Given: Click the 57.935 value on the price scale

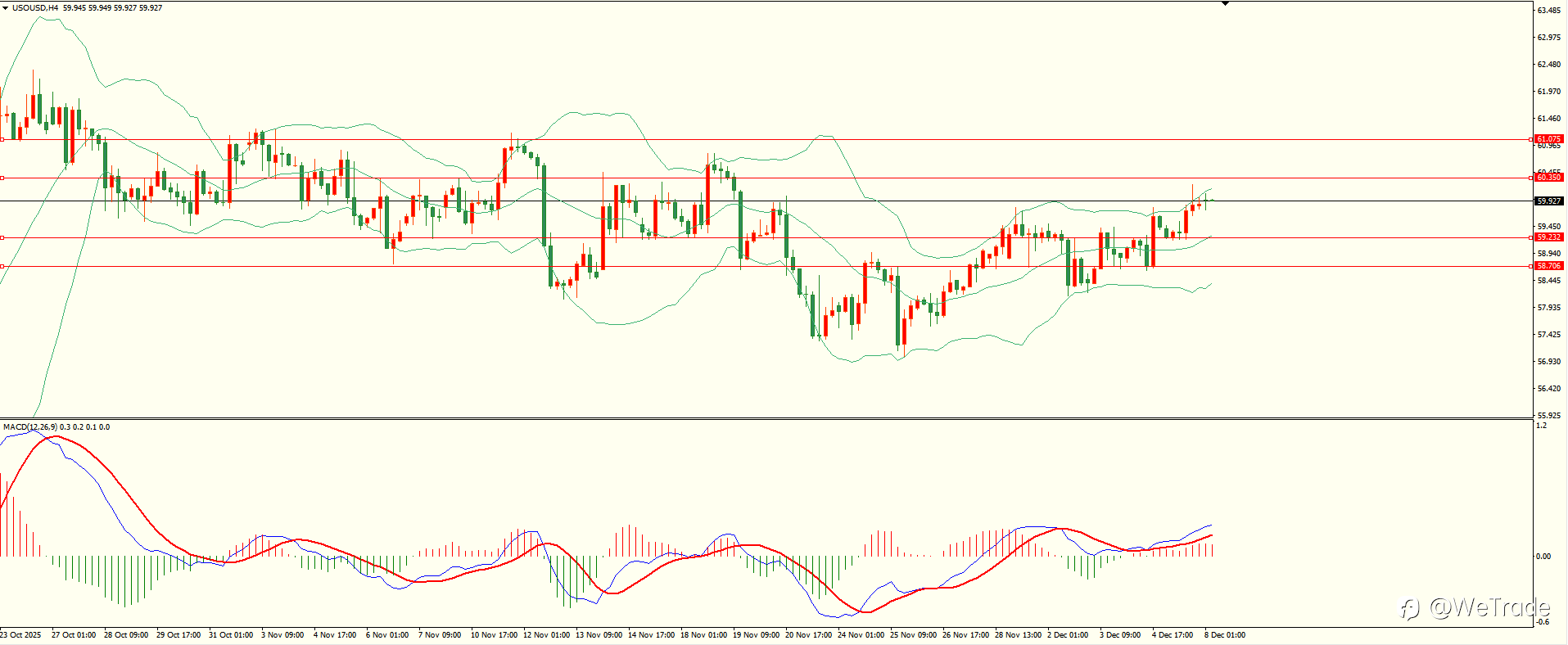Looking at the screenshot, I should pyautogui.click(x=1549, y=308).
